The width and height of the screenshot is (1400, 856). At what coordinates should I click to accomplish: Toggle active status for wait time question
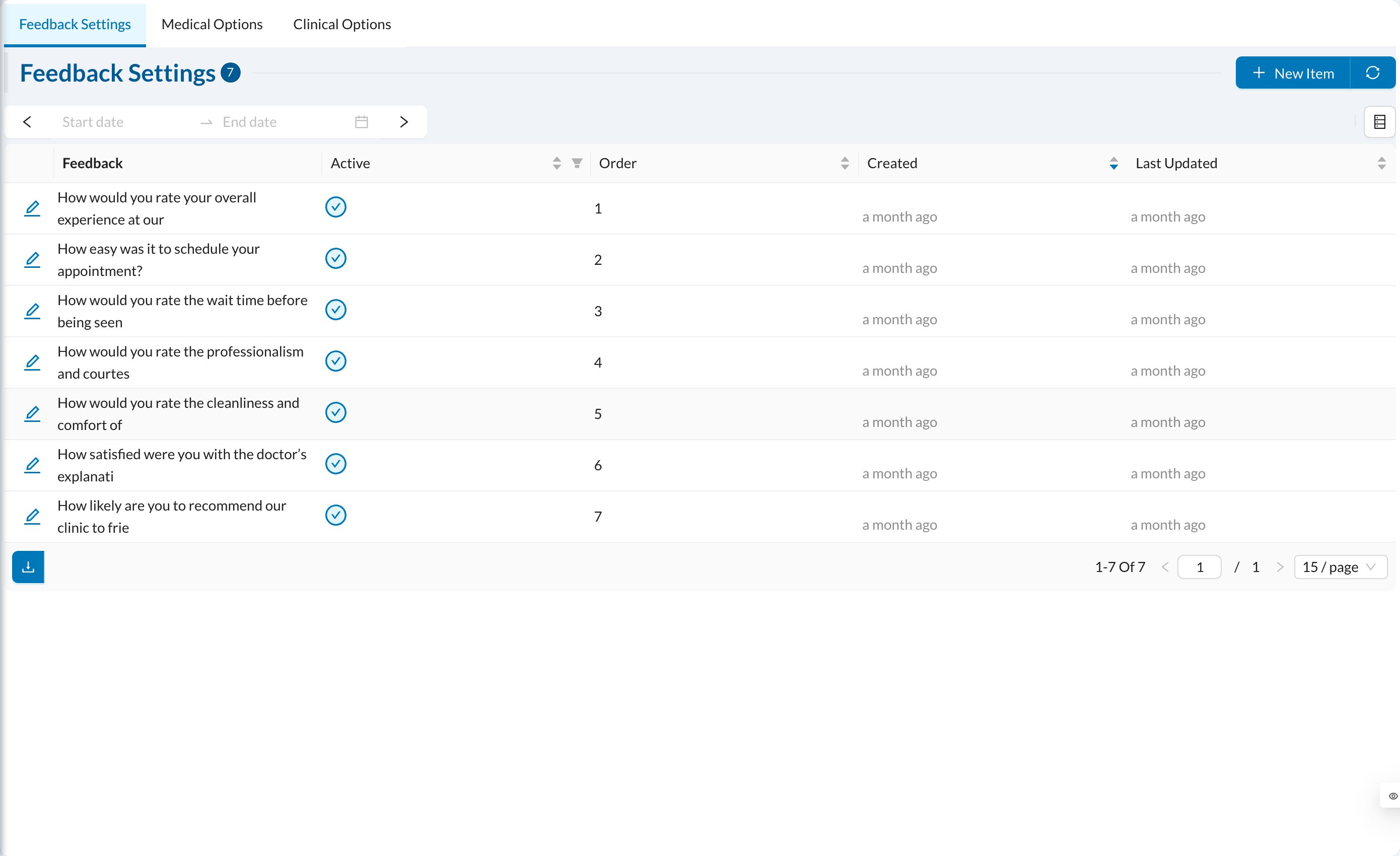336,310
